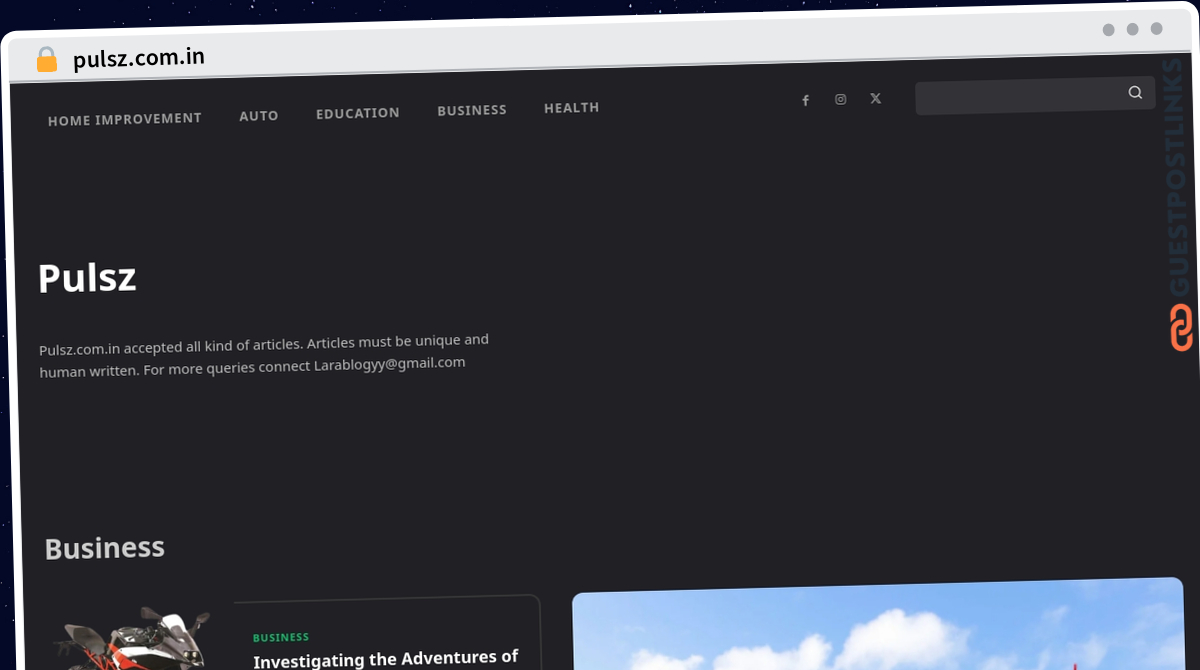Open the Health menu item
Screen dimensions: 1200x670
[572, 108]
